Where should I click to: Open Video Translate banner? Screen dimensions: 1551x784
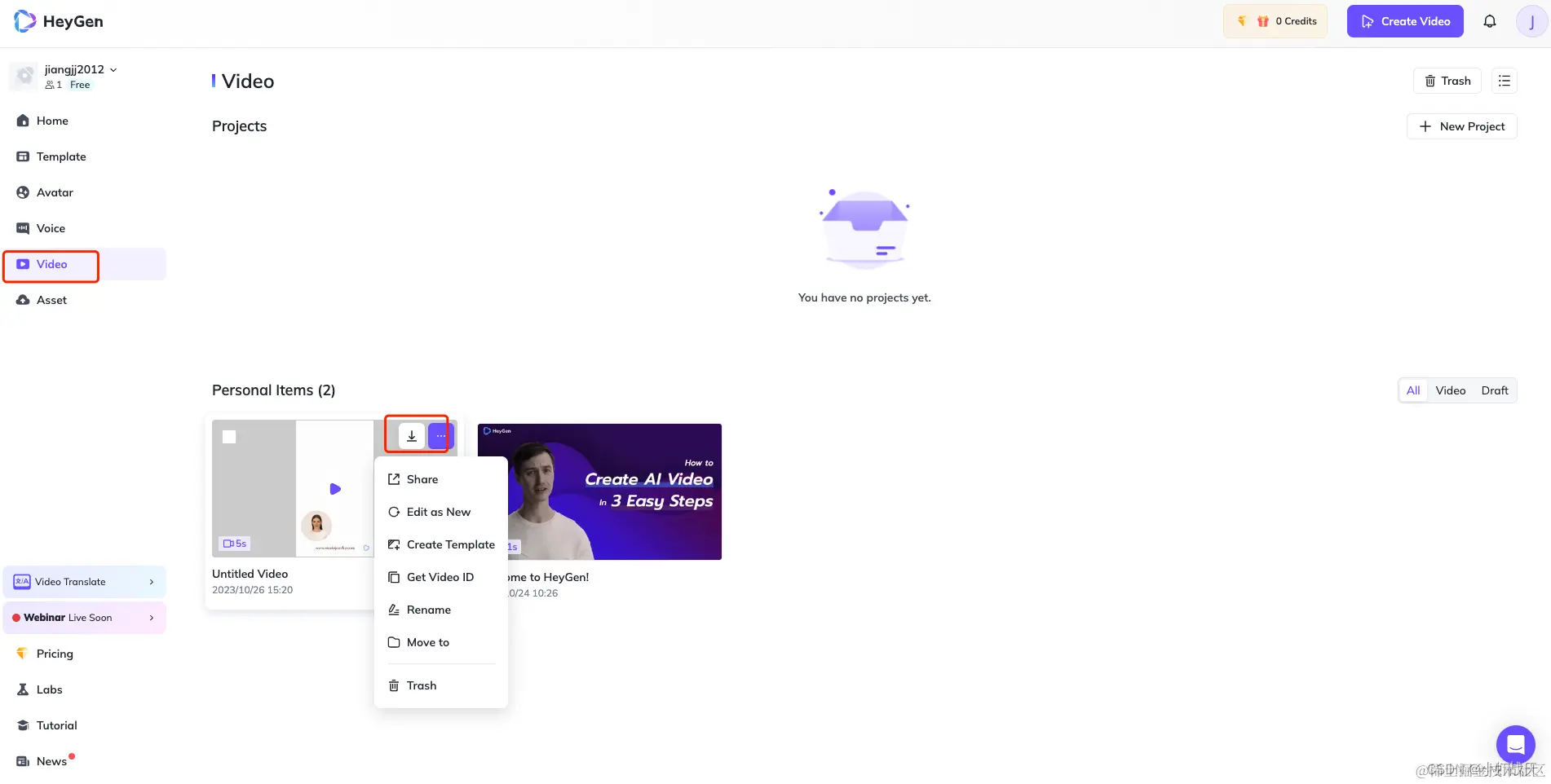point(84,582)
